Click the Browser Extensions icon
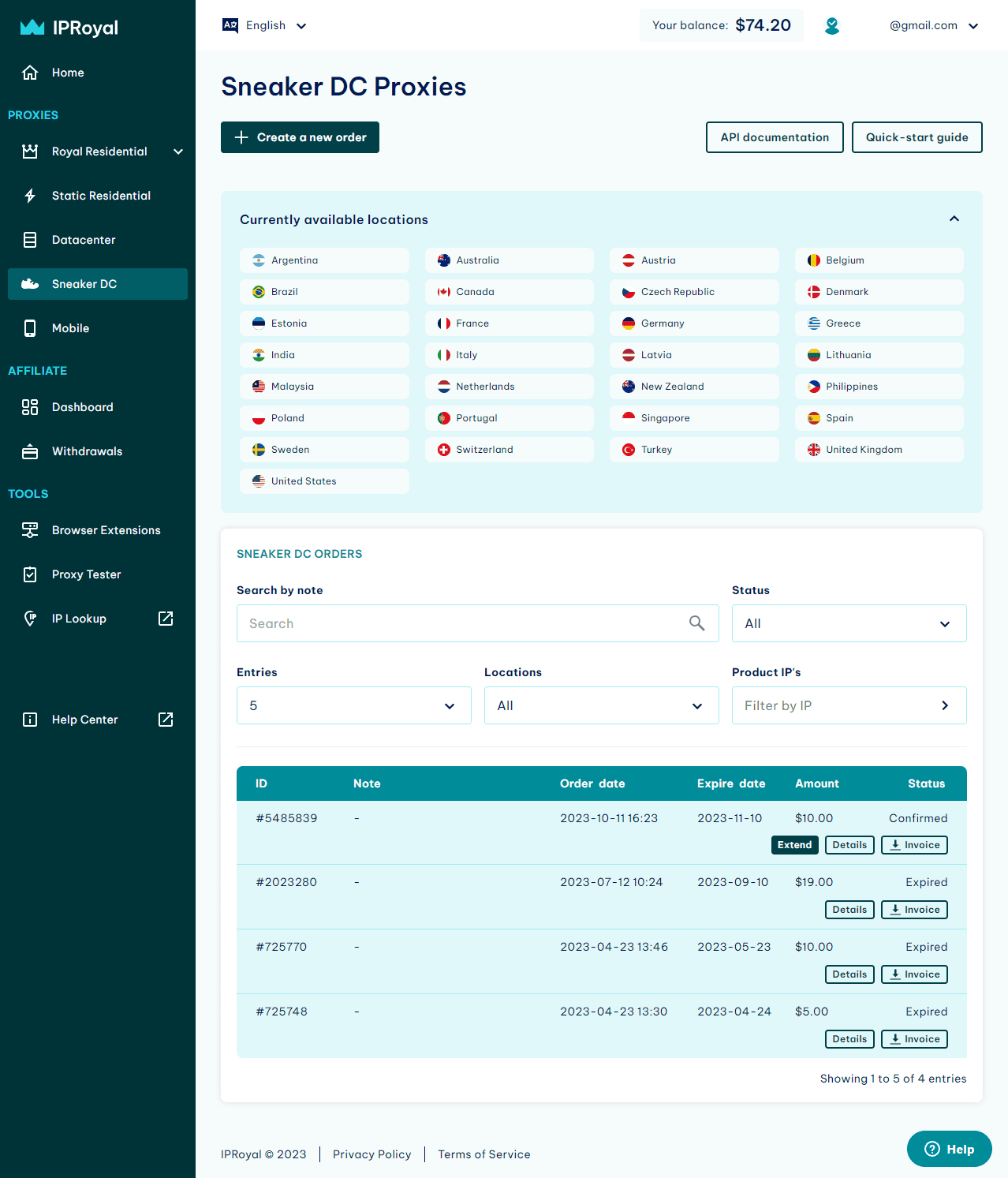 coord(30,530)
